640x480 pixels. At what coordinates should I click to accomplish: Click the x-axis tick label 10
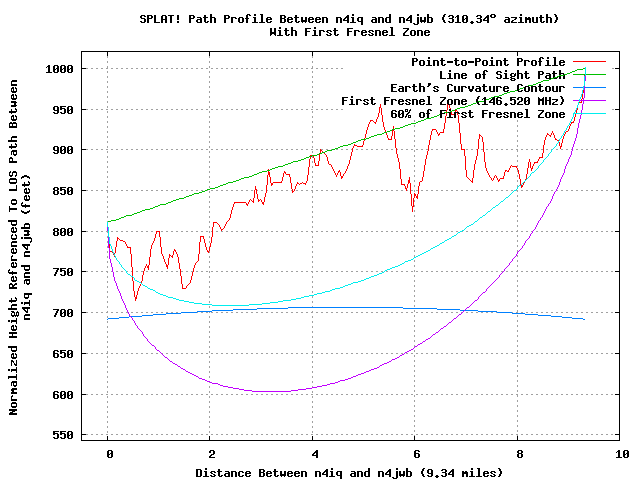pos(622,454)
